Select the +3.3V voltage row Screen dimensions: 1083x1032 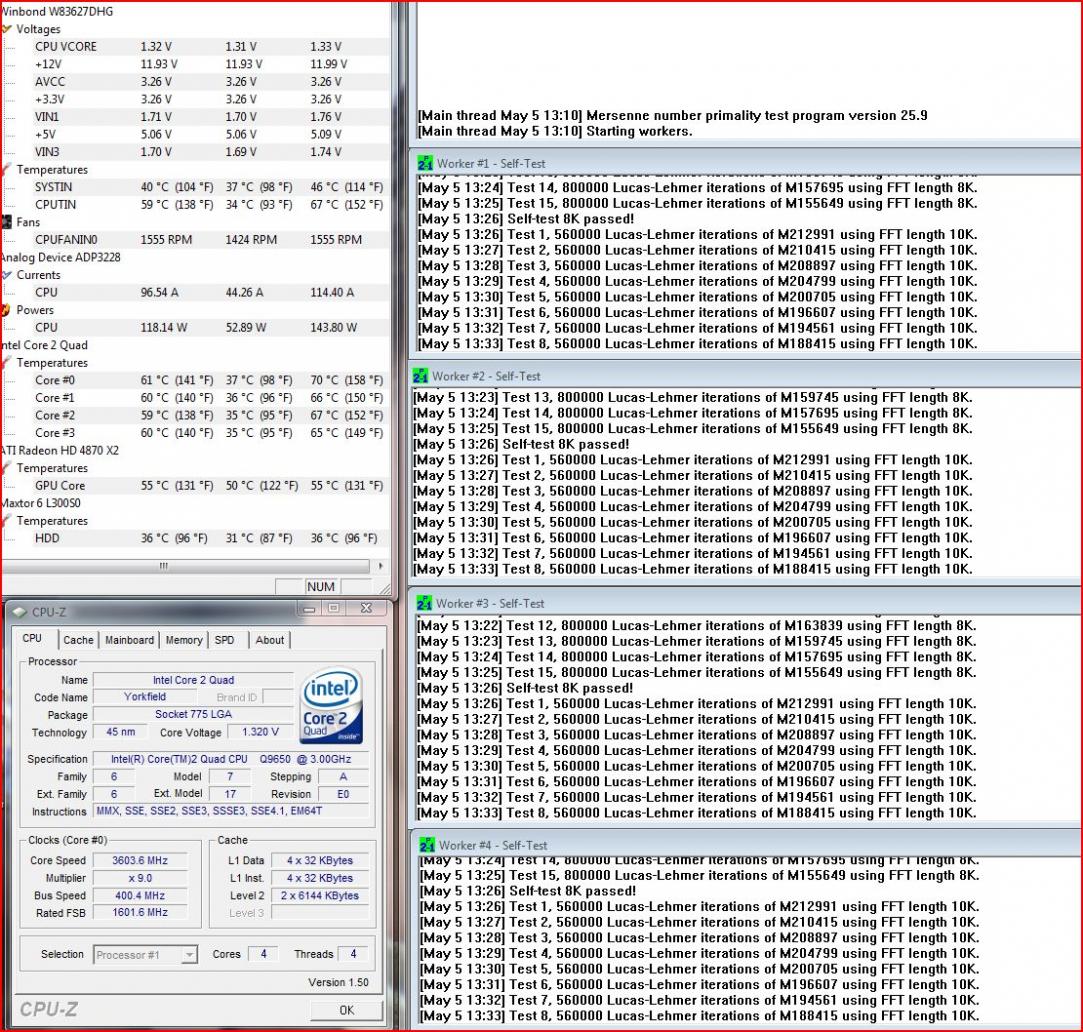point(211,99)
